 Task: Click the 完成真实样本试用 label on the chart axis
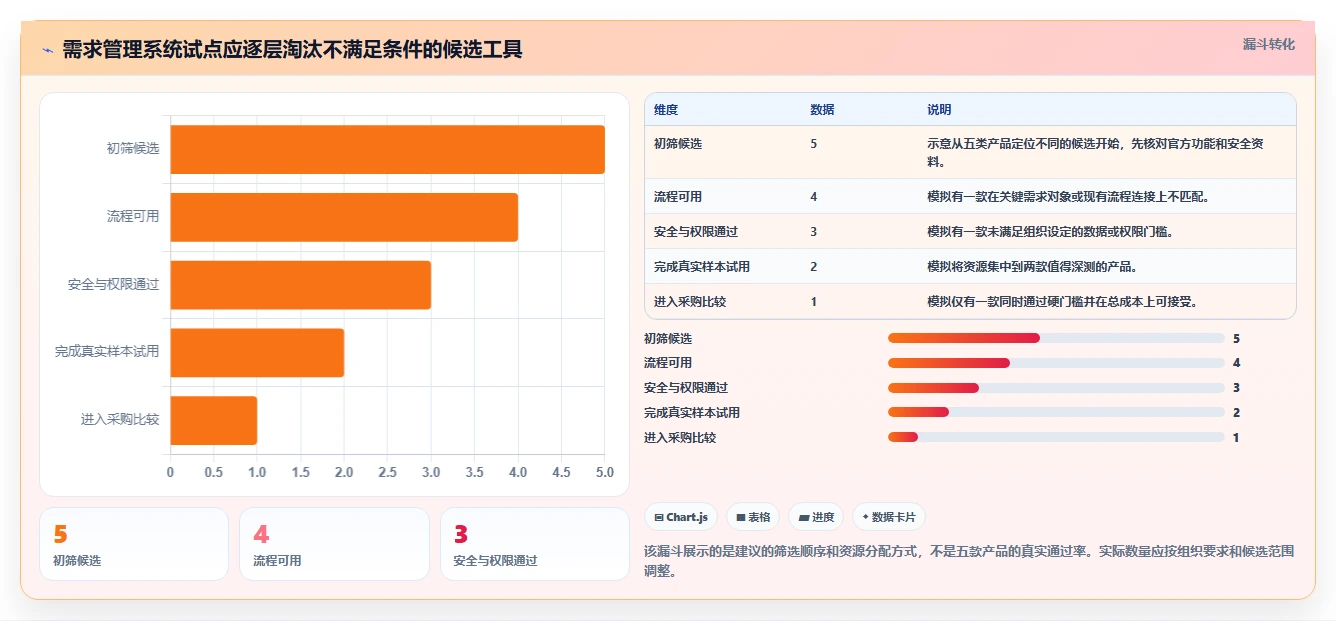coord(107,352)
